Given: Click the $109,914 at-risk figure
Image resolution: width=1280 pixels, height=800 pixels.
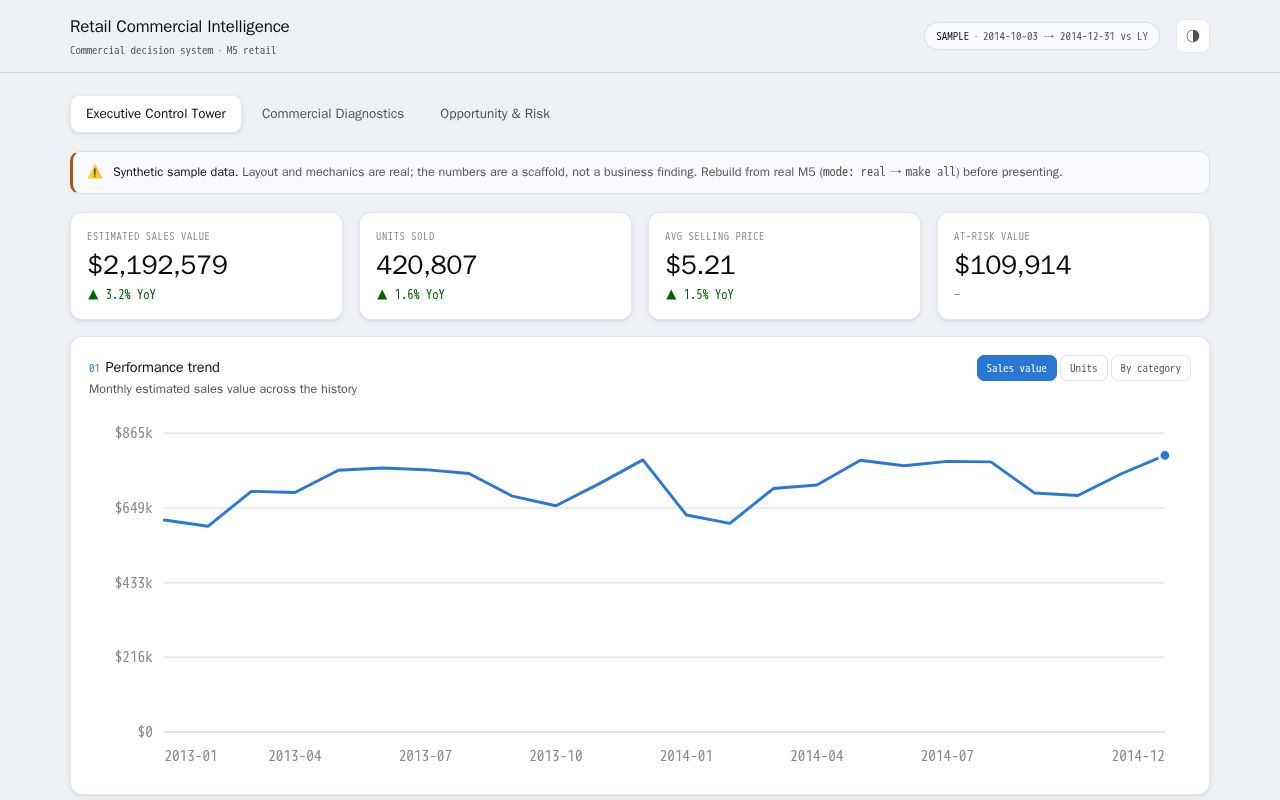Looking at the screenshot, I should click(x=1013, y=265).
